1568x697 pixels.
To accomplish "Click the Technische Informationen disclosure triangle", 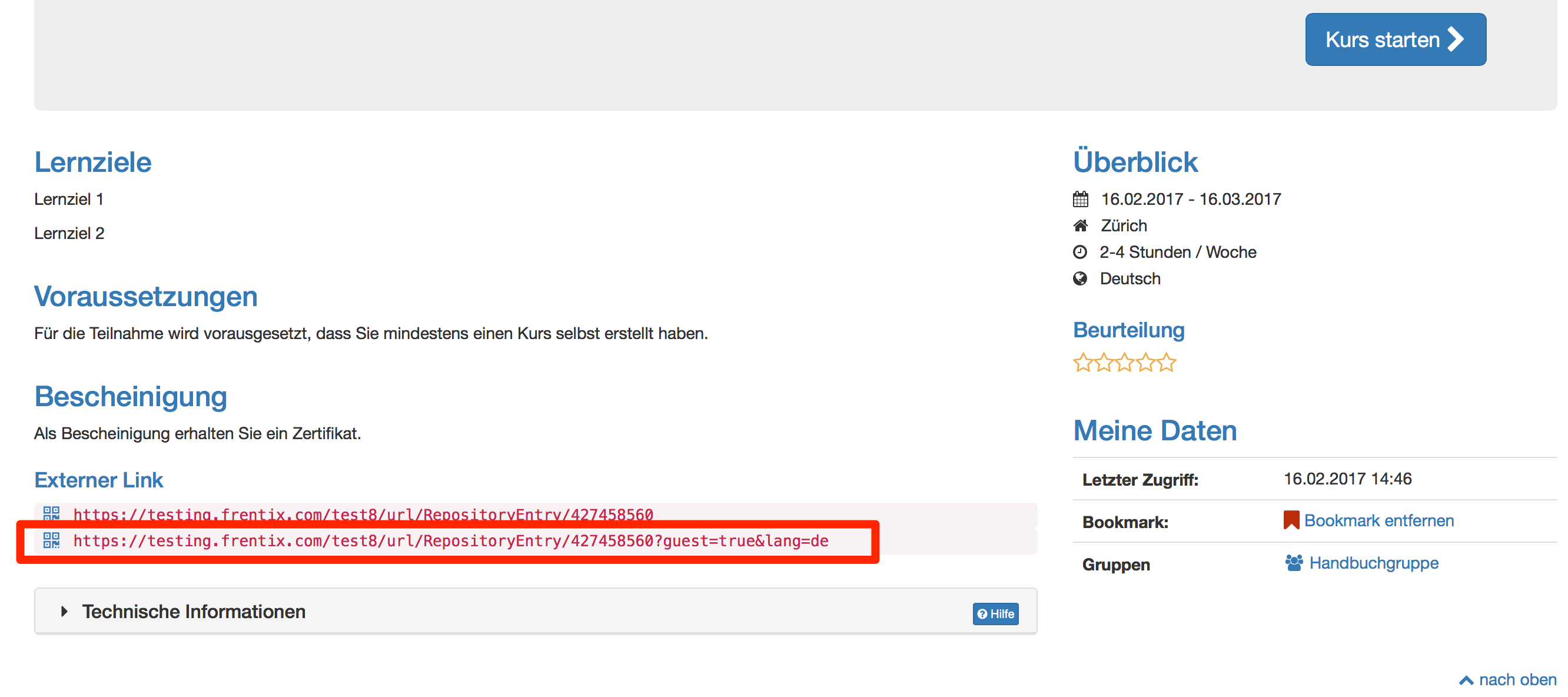I will pos(65,611).
